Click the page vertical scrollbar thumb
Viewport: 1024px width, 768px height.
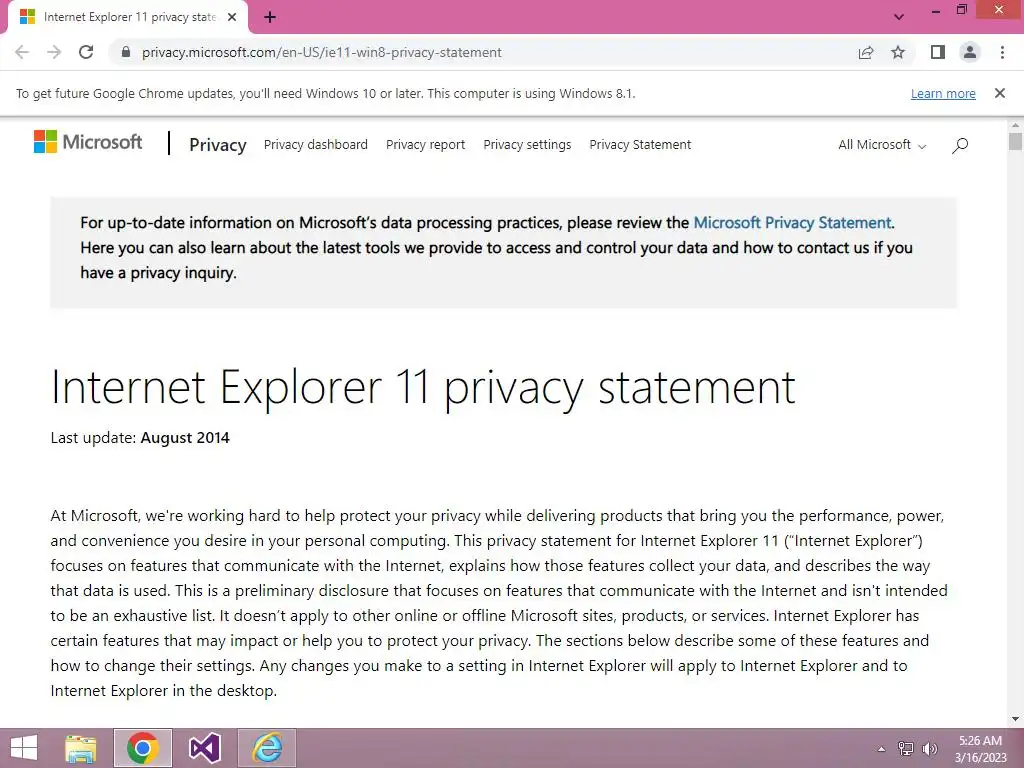[1015, 141]
